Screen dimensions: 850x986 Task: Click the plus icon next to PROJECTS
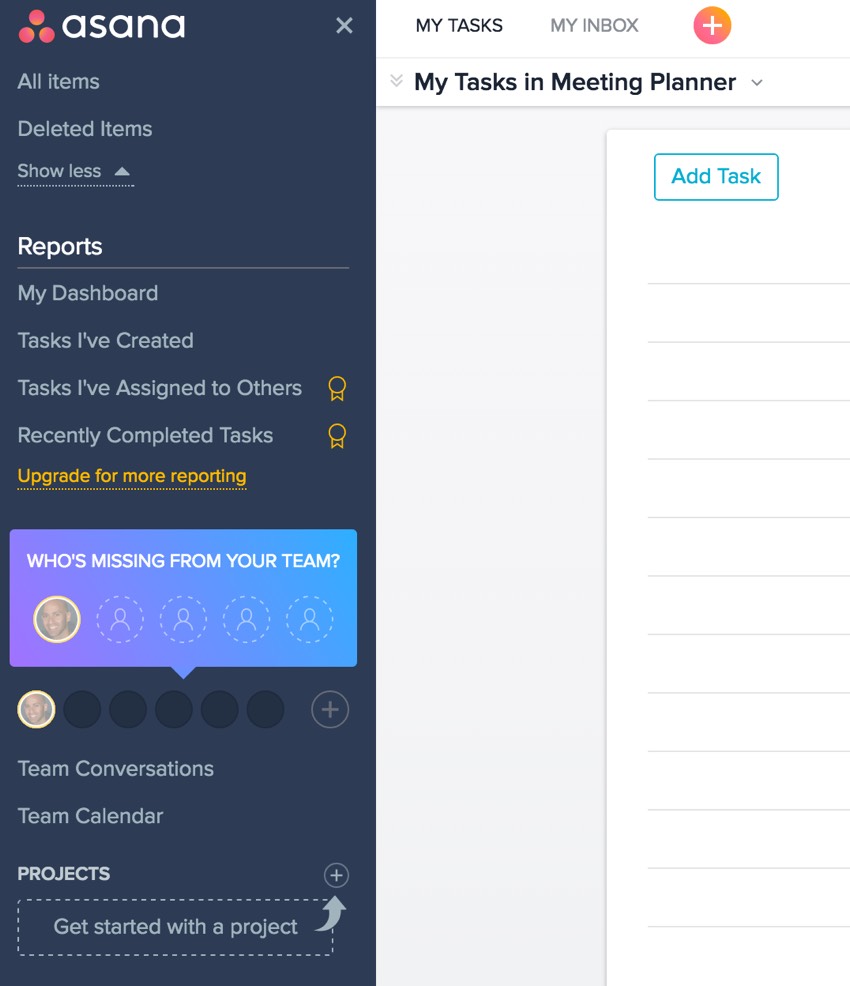tap(336, 876)
